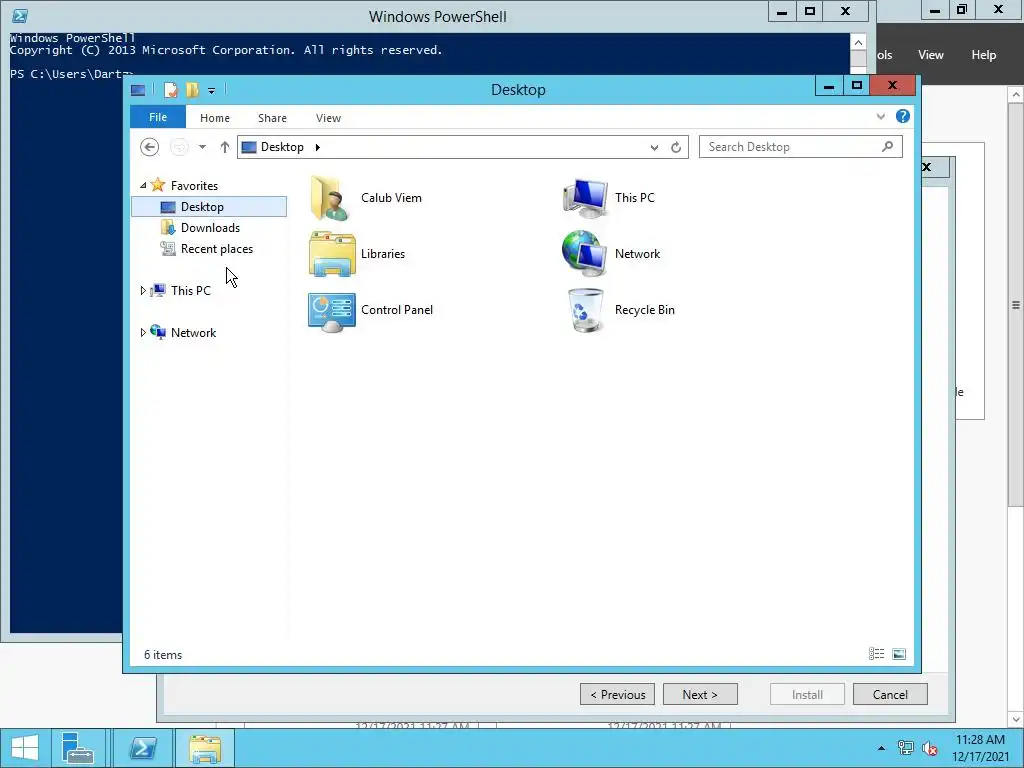Select This PC in navigation pane
This screenshot has width=1024, height=768.
[x=191, y=291]
